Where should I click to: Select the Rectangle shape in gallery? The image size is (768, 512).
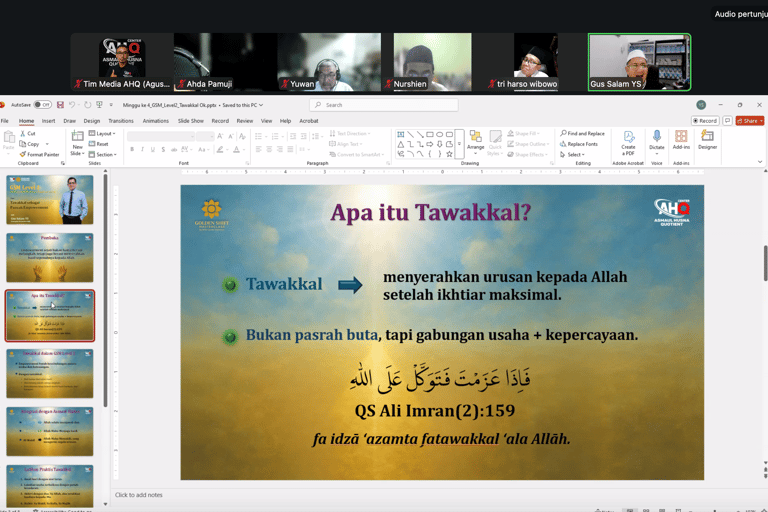(x=430, y=134)
